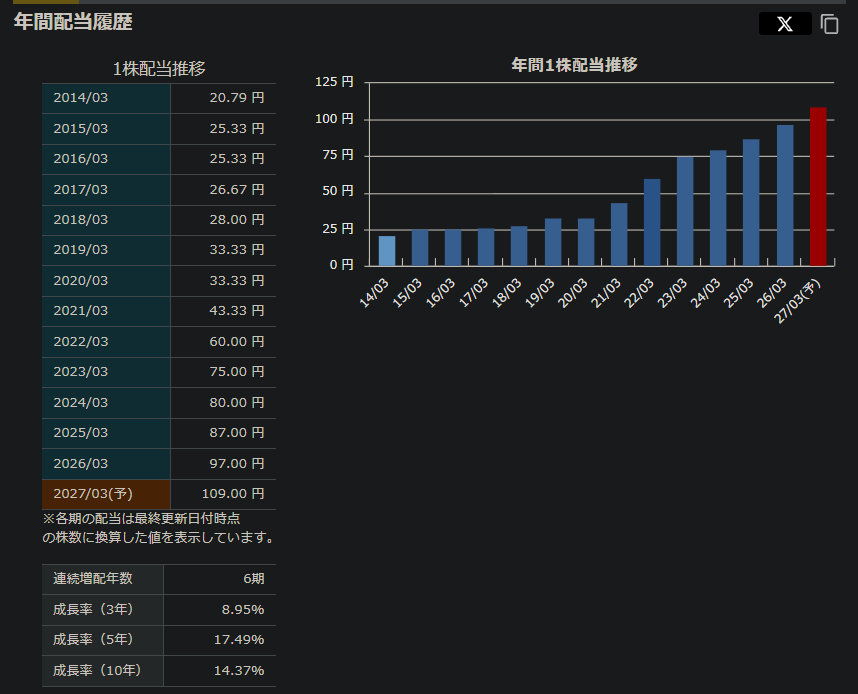Select the 2017/03 row label
Viewport: 858px width, 694px height.
click(x=80, y=190)
